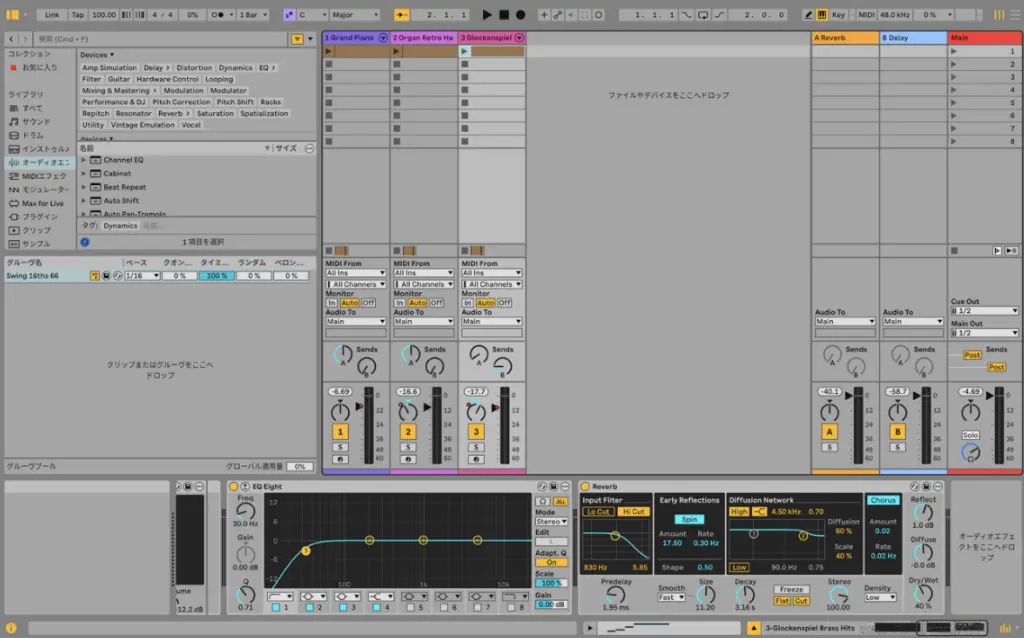1024x638 pixels.
Task: Click the Main track Stop All Clips button
Action: [954, 251]
